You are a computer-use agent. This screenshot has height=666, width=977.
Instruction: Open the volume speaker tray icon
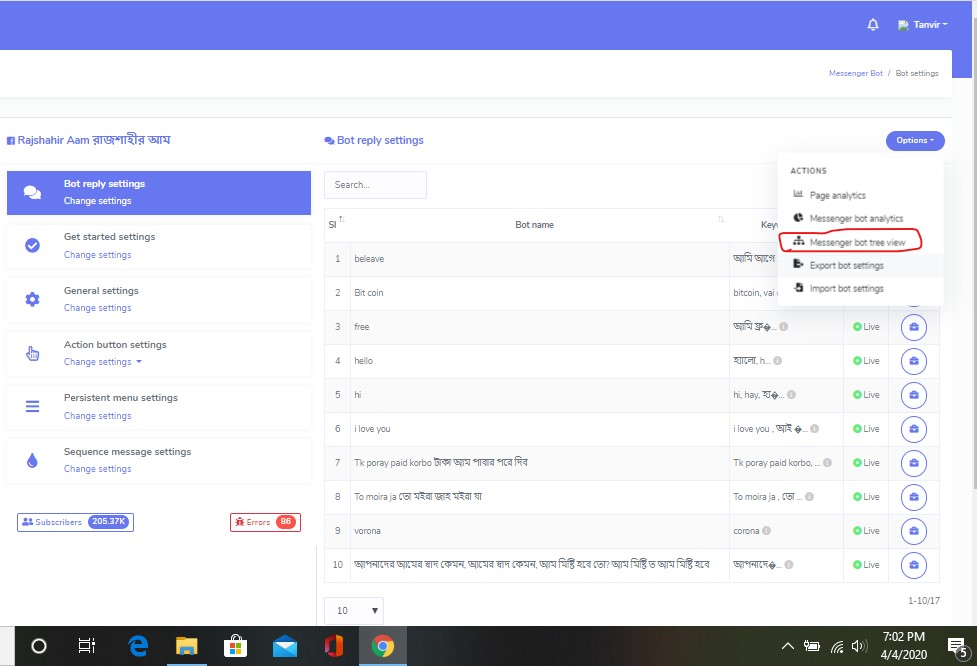click(859, 646)
